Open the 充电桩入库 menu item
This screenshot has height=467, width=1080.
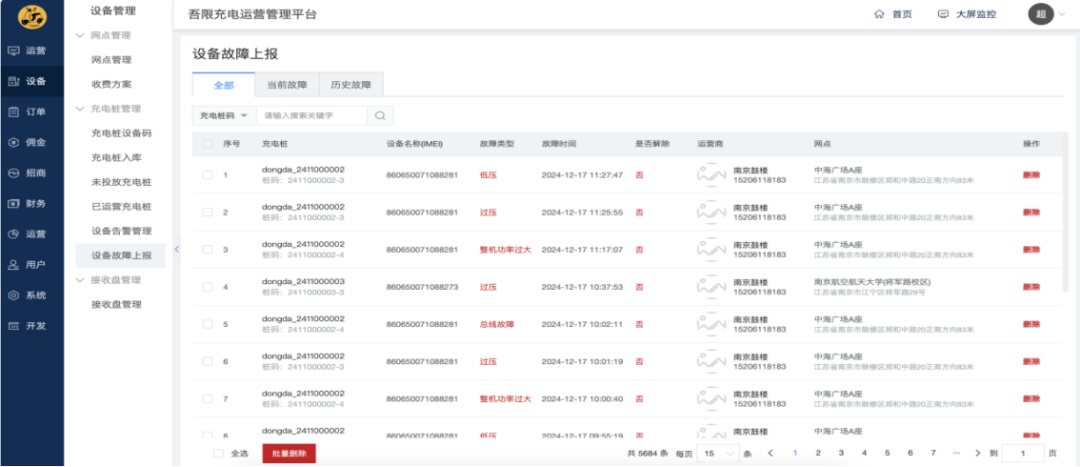pos(116,158)
